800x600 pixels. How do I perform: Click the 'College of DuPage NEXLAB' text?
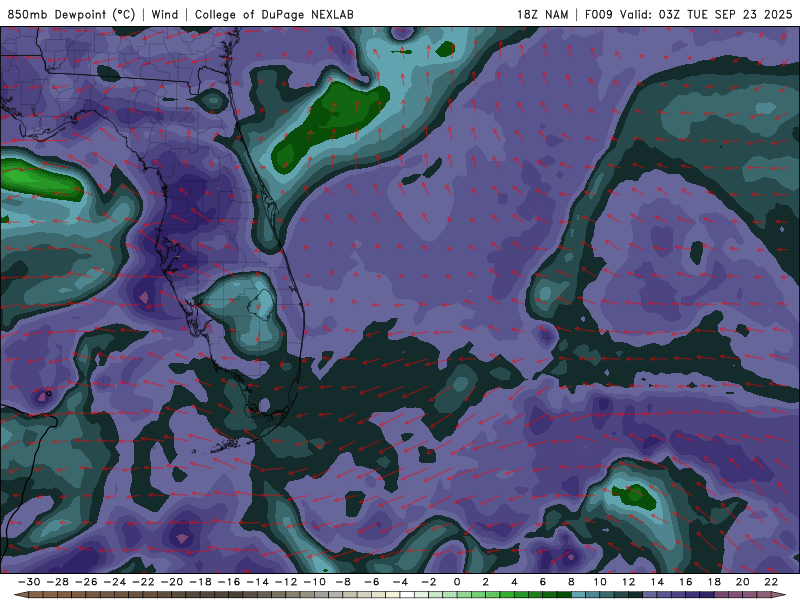[x=274, y=15]
